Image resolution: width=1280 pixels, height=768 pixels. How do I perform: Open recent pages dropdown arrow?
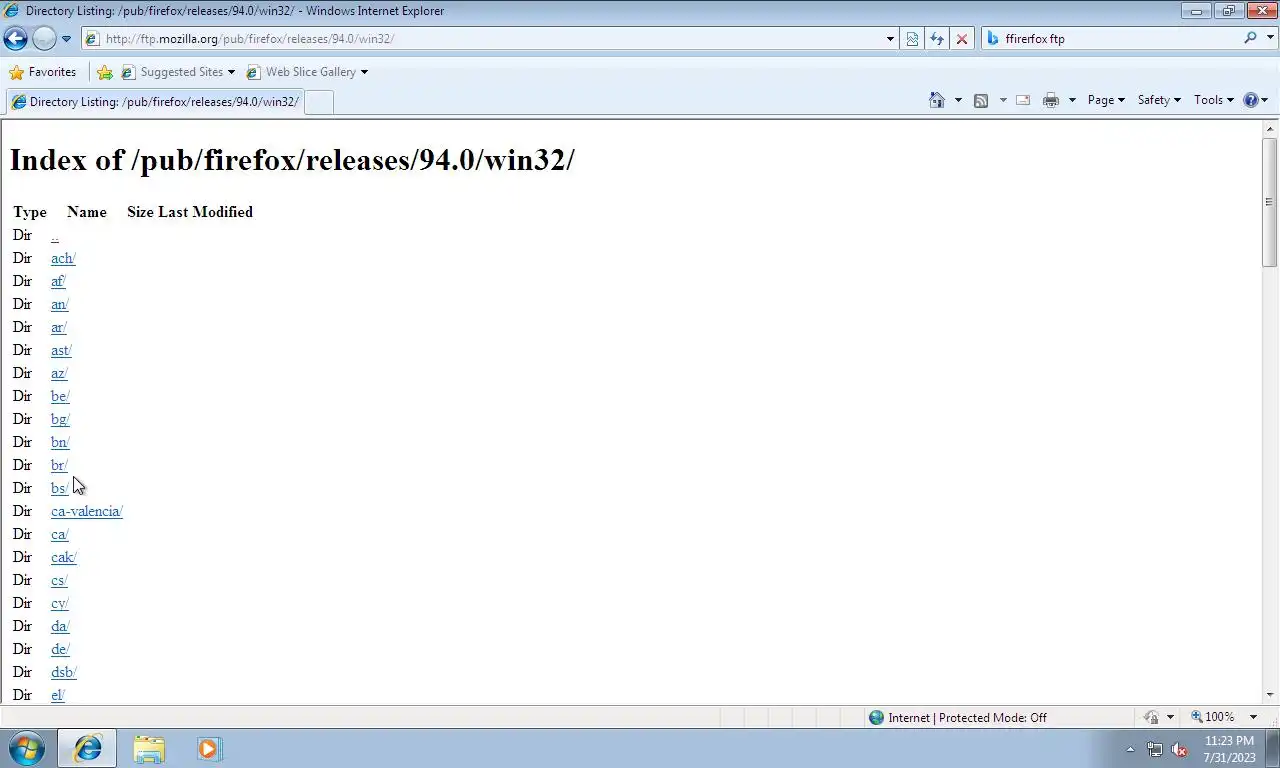(x=66, y=39)
